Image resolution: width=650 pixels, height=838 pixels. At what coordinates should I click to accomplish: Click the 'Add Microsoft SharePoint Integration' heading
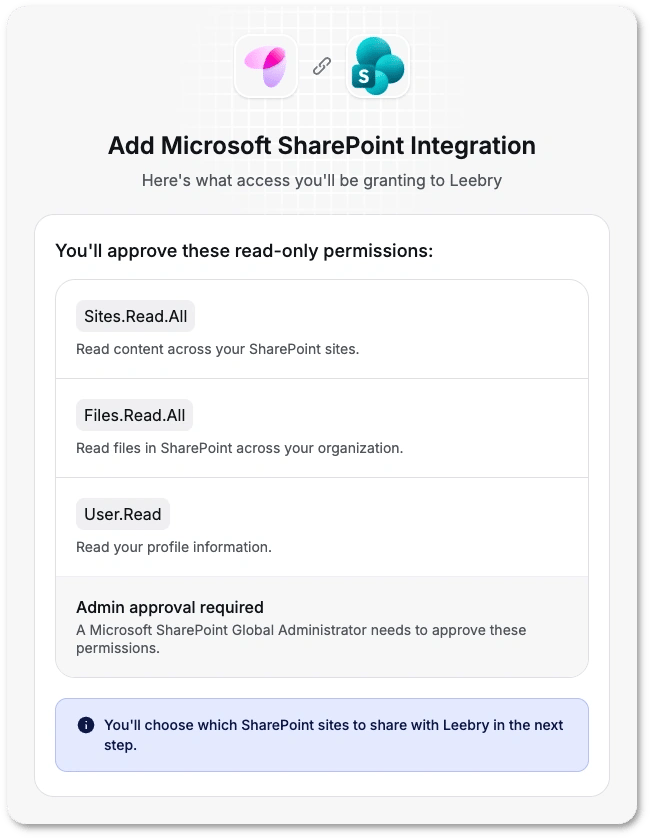click(322, 145)
